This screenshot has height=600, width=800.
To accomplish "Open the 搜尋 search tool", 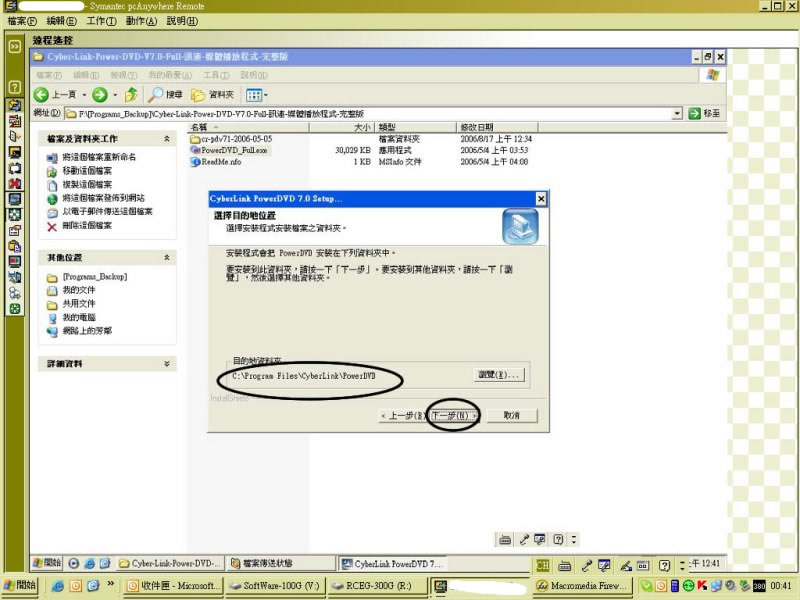I will point(166,94).
